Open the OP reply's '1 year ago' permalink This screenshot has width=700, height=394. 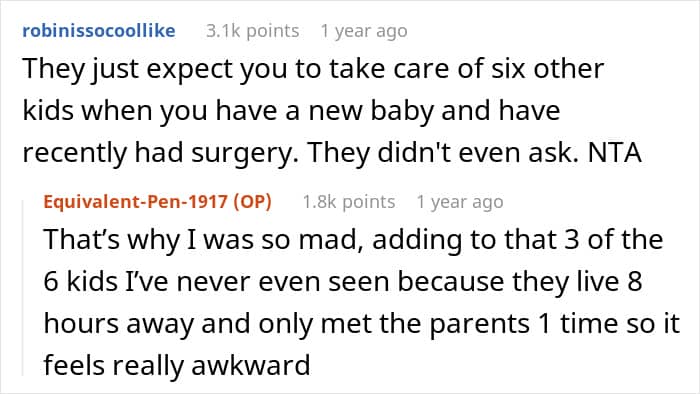460,202
